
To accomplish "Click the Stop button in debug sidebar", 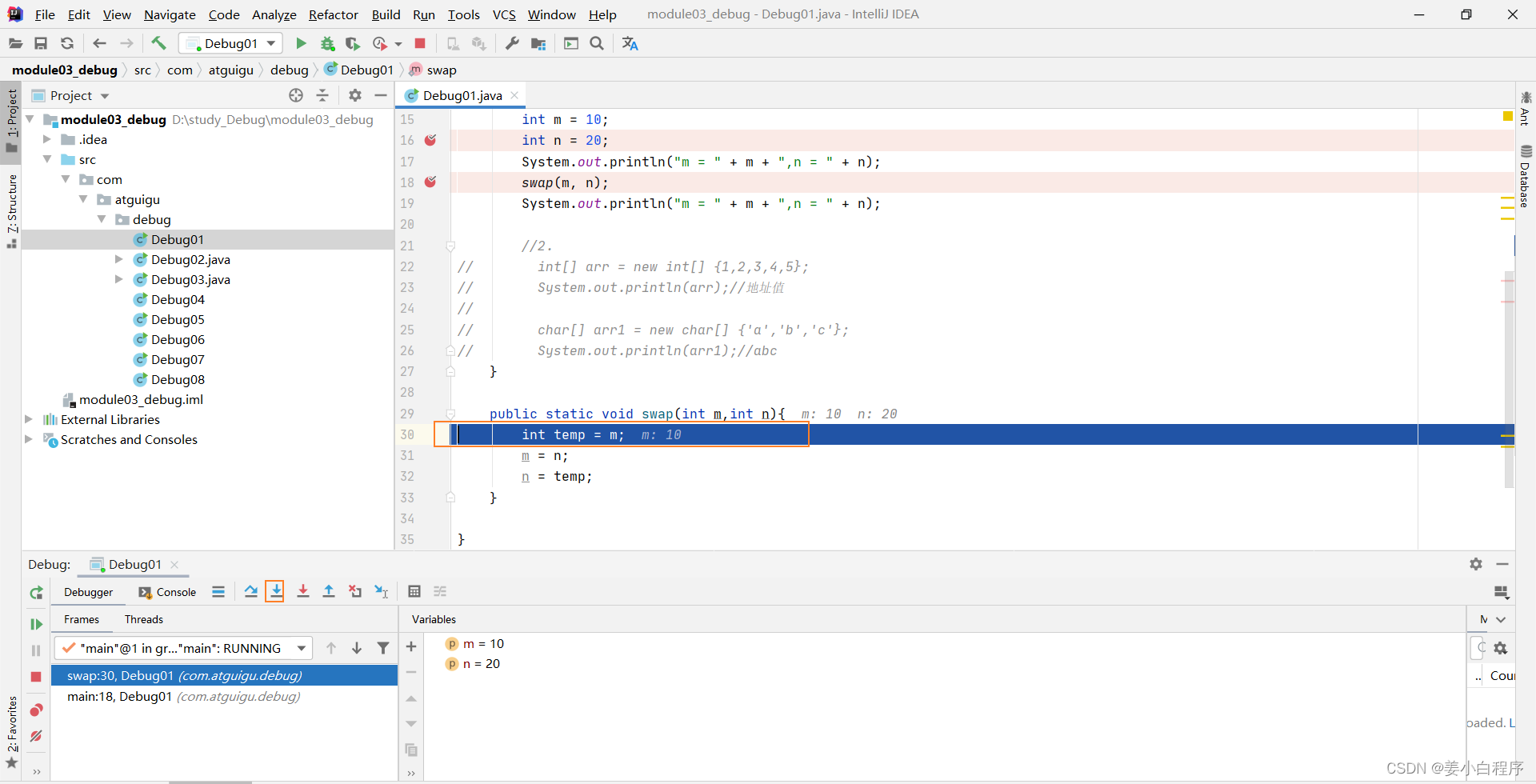I will pyautogui.click(x=36, y=677).
